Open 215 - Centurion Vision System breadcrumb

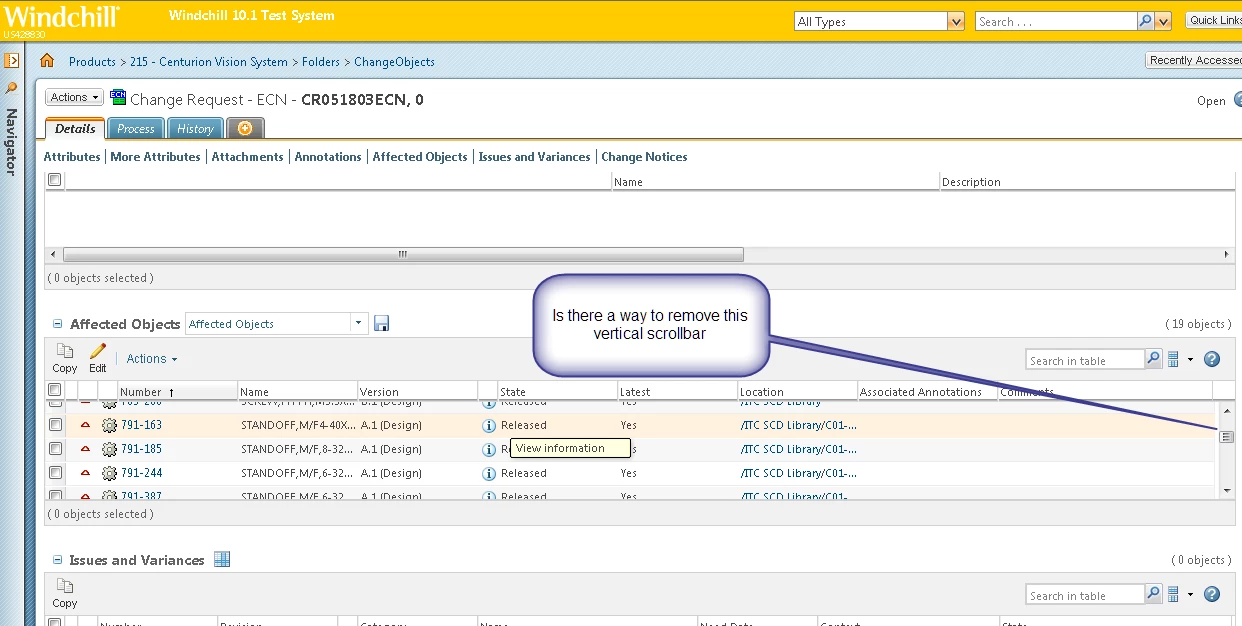click(209, 62)
